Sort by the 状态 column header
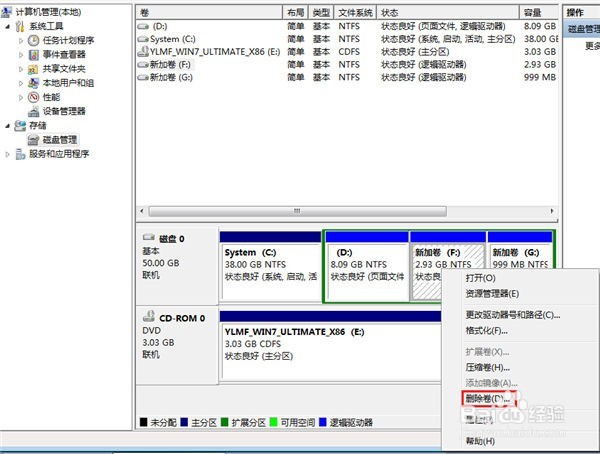This screenshot has width=600, height=454. [448, 13]
